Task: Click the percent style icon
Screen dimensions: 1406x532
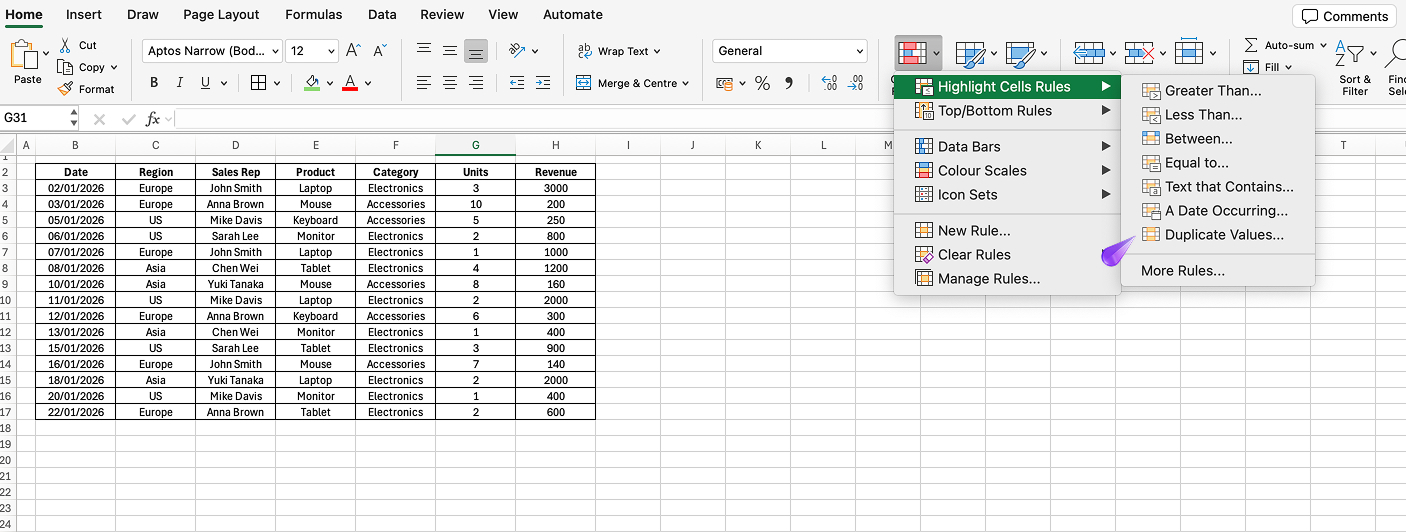Action: click(762, 83)
